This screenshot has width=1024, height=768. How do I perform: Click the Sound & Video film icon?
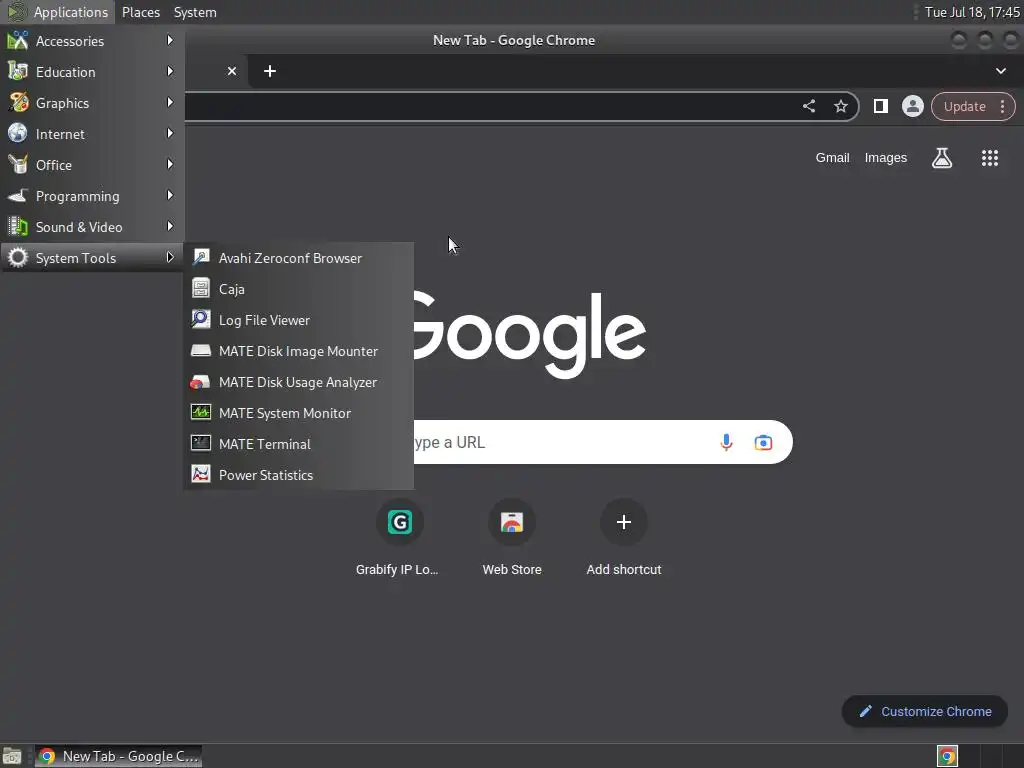tap(18, 227)
